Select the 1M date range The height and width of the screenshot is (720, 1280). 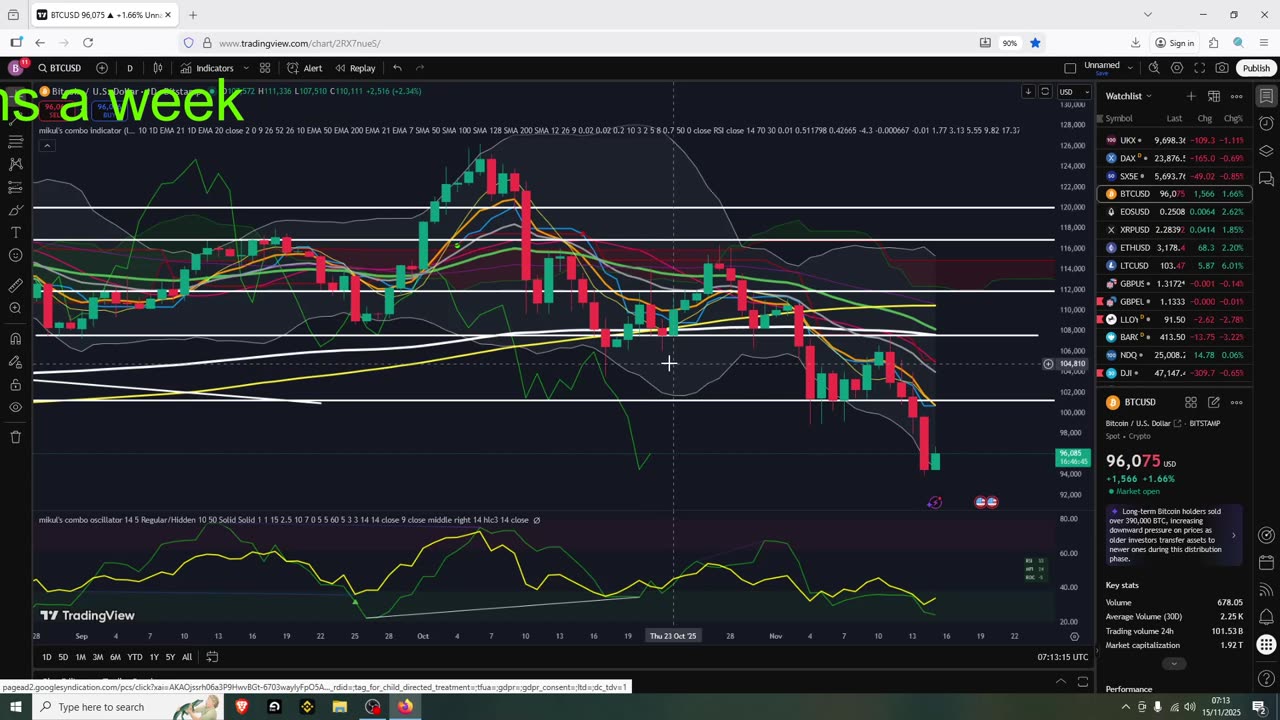[80, 657]
